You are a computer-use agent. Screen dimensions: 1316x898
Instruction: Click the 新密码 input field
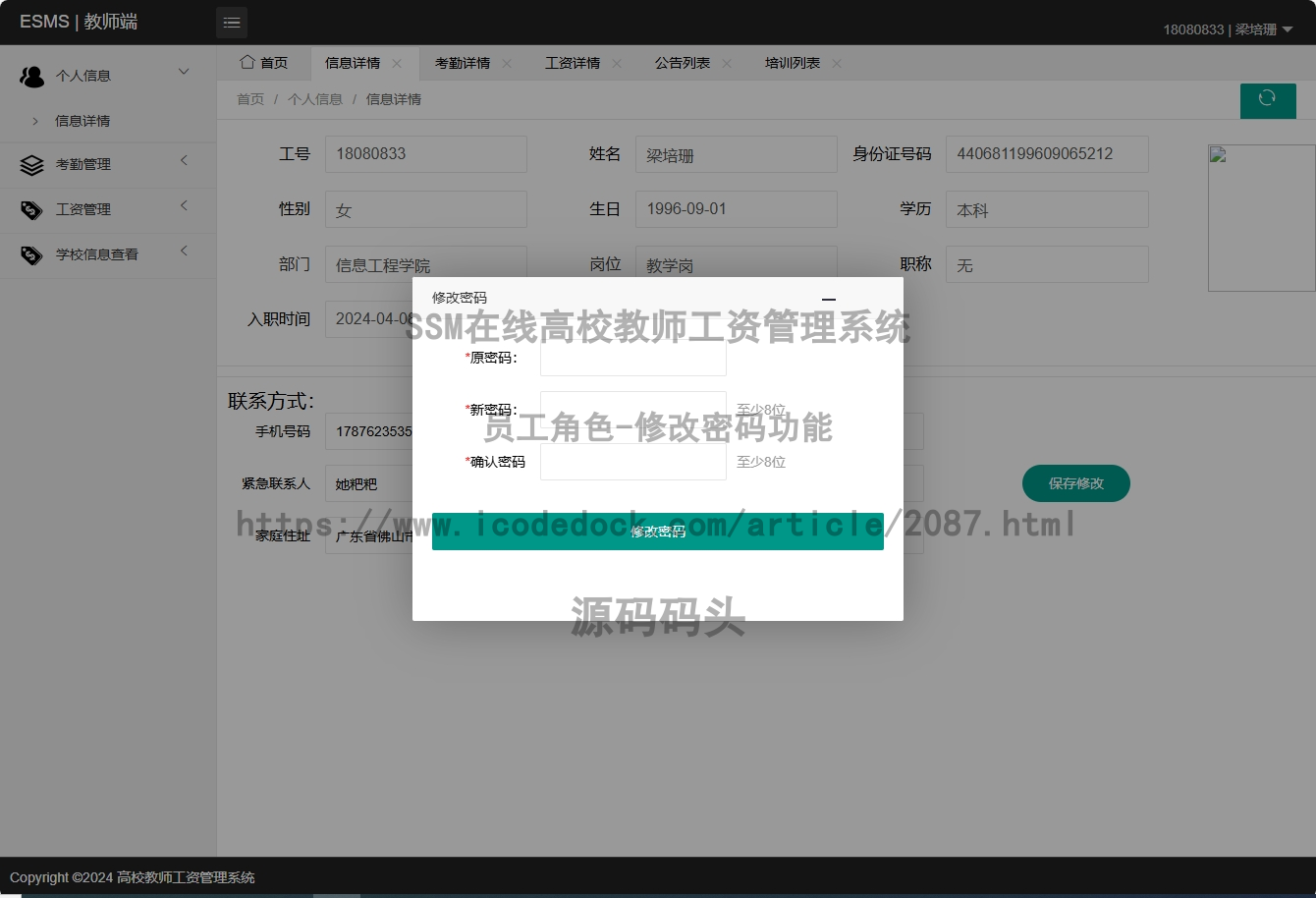(633, 410)
